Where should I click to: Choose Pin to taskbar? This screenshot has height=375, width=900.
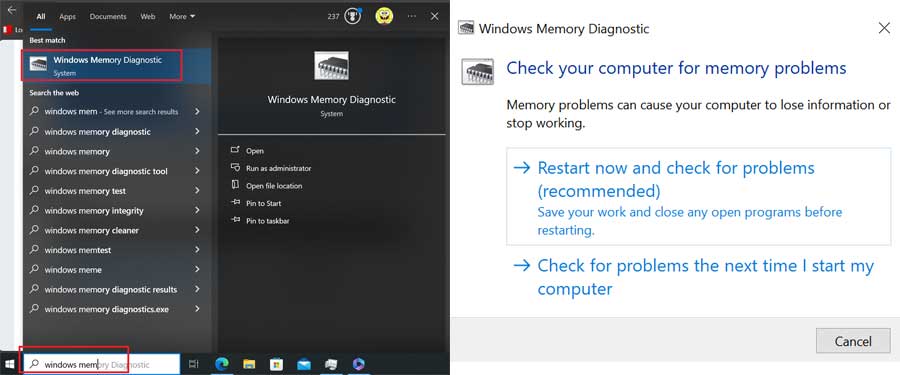pyautogui.click(x=267, y=221)
